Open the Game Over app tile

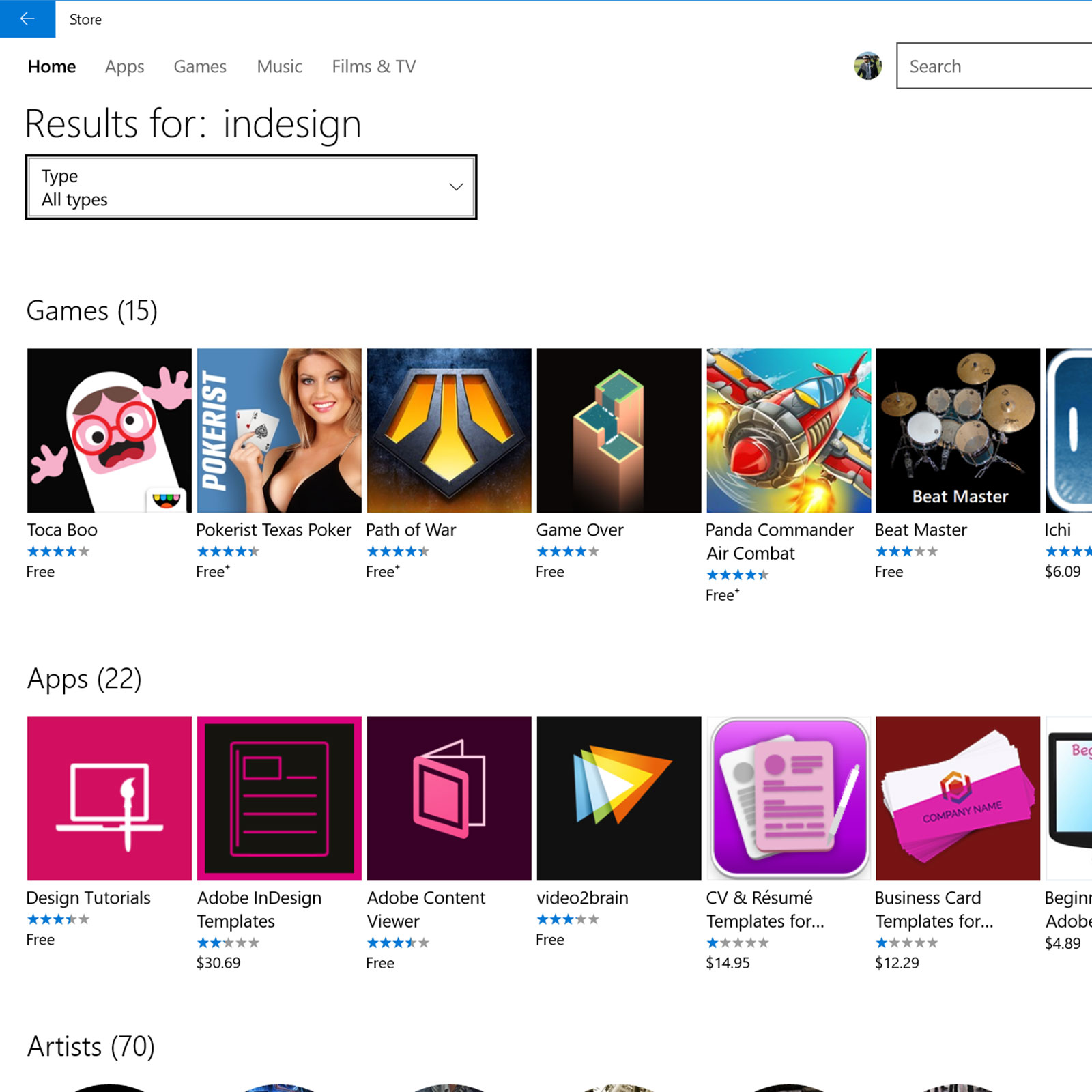pyautogui.click(x=618, y=430)
